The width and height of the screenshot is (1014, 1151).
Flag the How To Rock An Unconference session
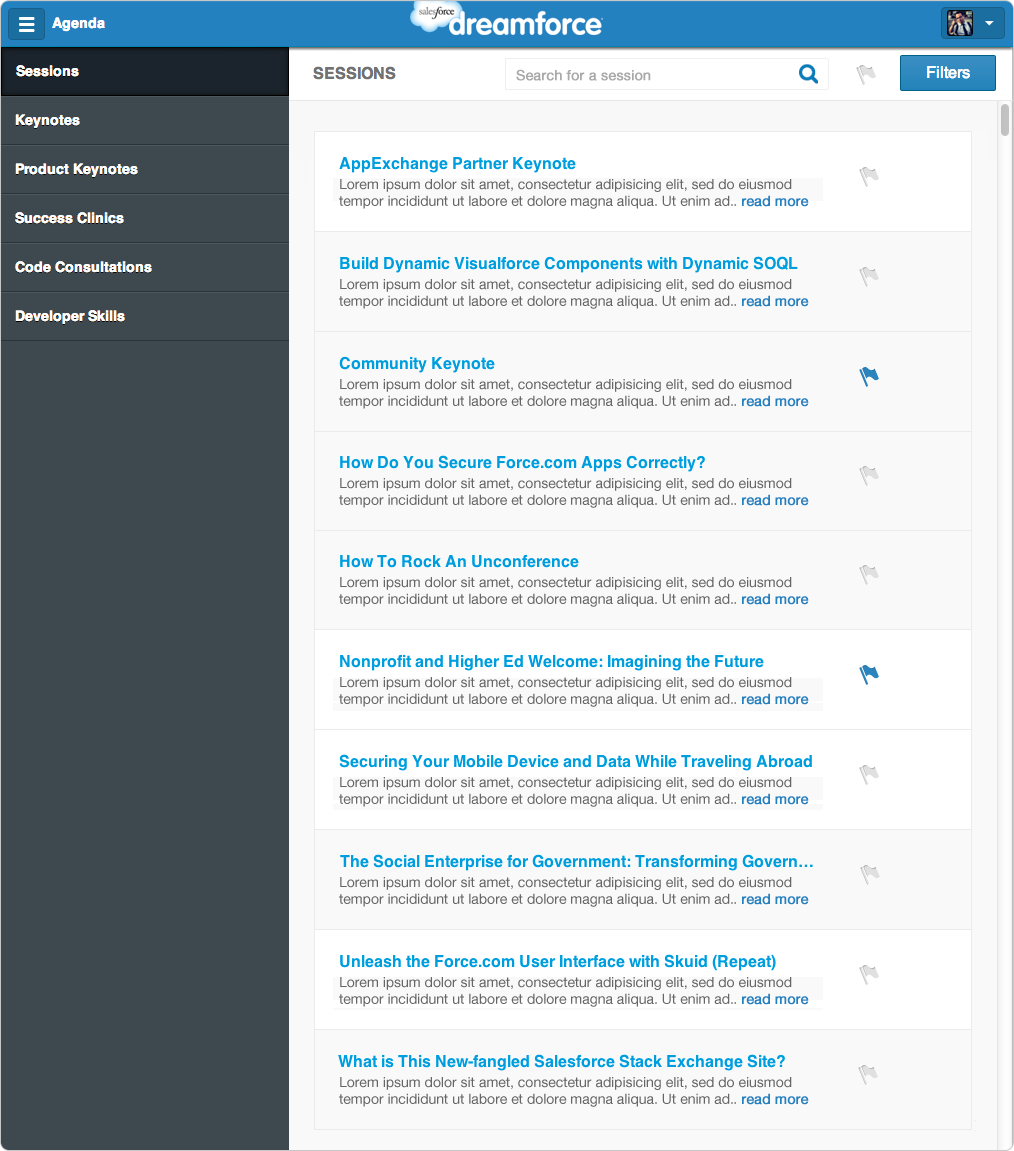pyautogui.click(x=869, y=574)
